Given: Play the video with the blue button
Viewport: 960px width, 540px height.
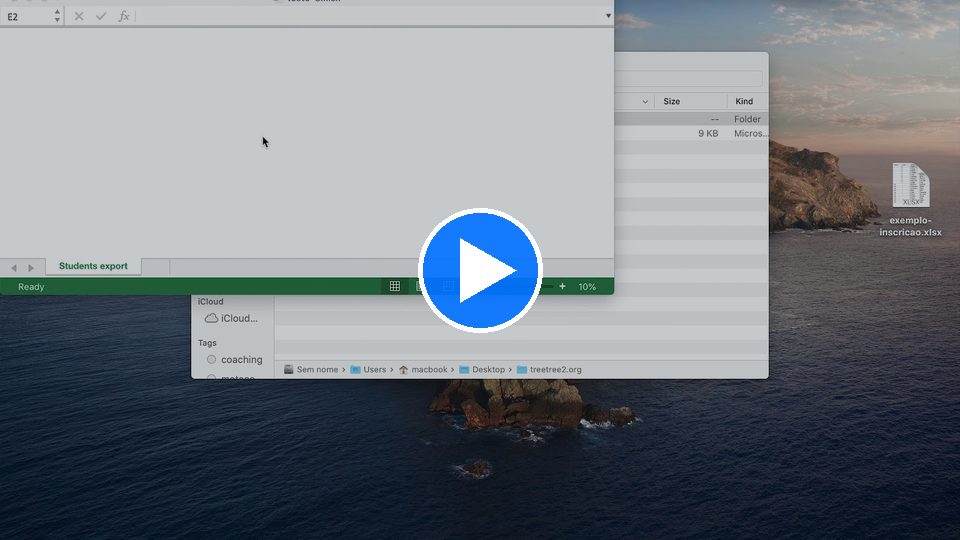Looking at the screenshot, I should (x=480, y=270).
